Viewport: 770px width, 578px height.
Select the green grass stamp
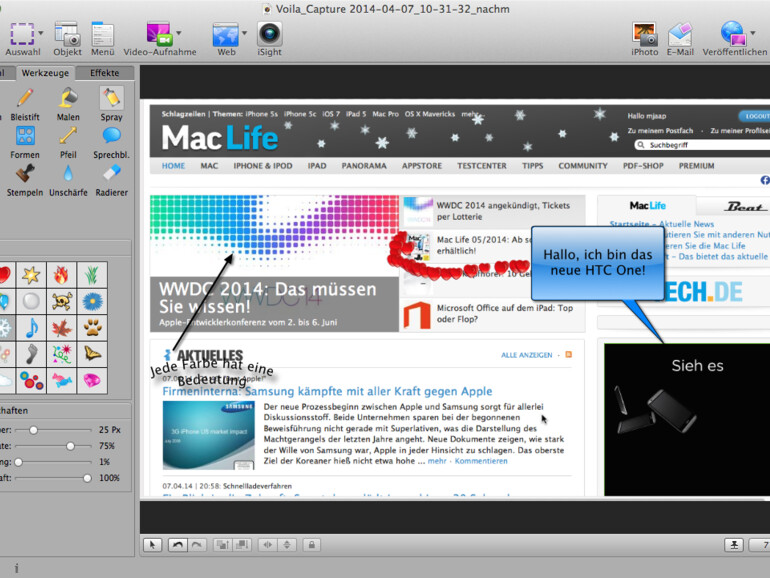92,275
